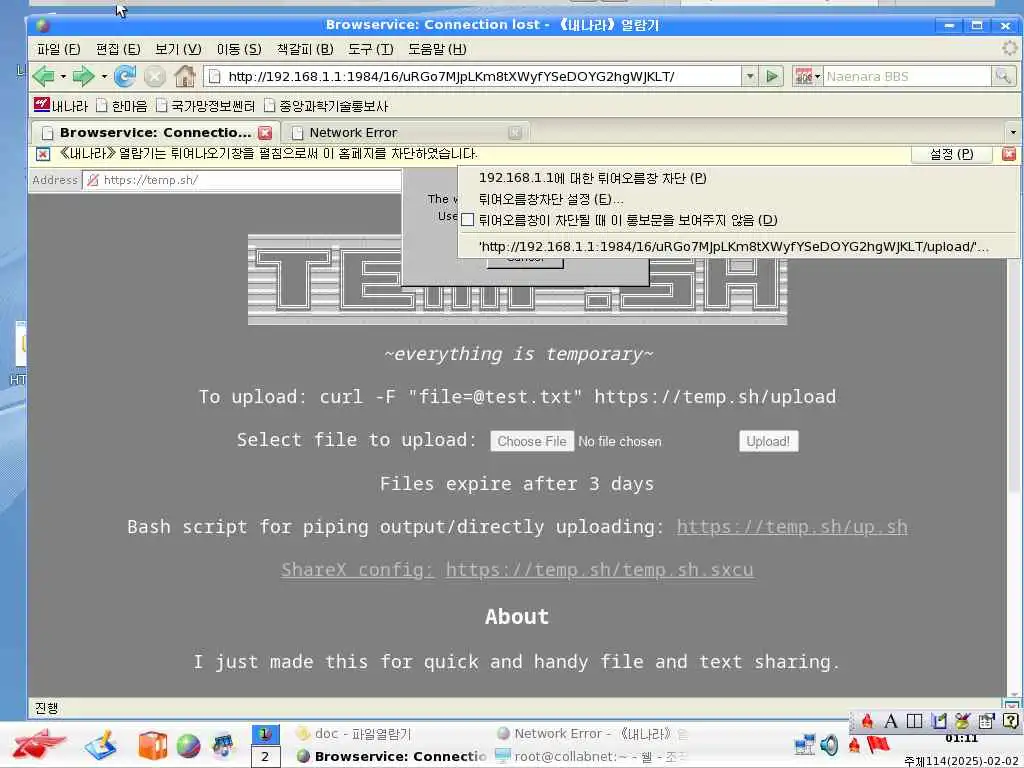Screen dimensions: 1024x768
Task: Click the browser URL address field
Action: 473,76
